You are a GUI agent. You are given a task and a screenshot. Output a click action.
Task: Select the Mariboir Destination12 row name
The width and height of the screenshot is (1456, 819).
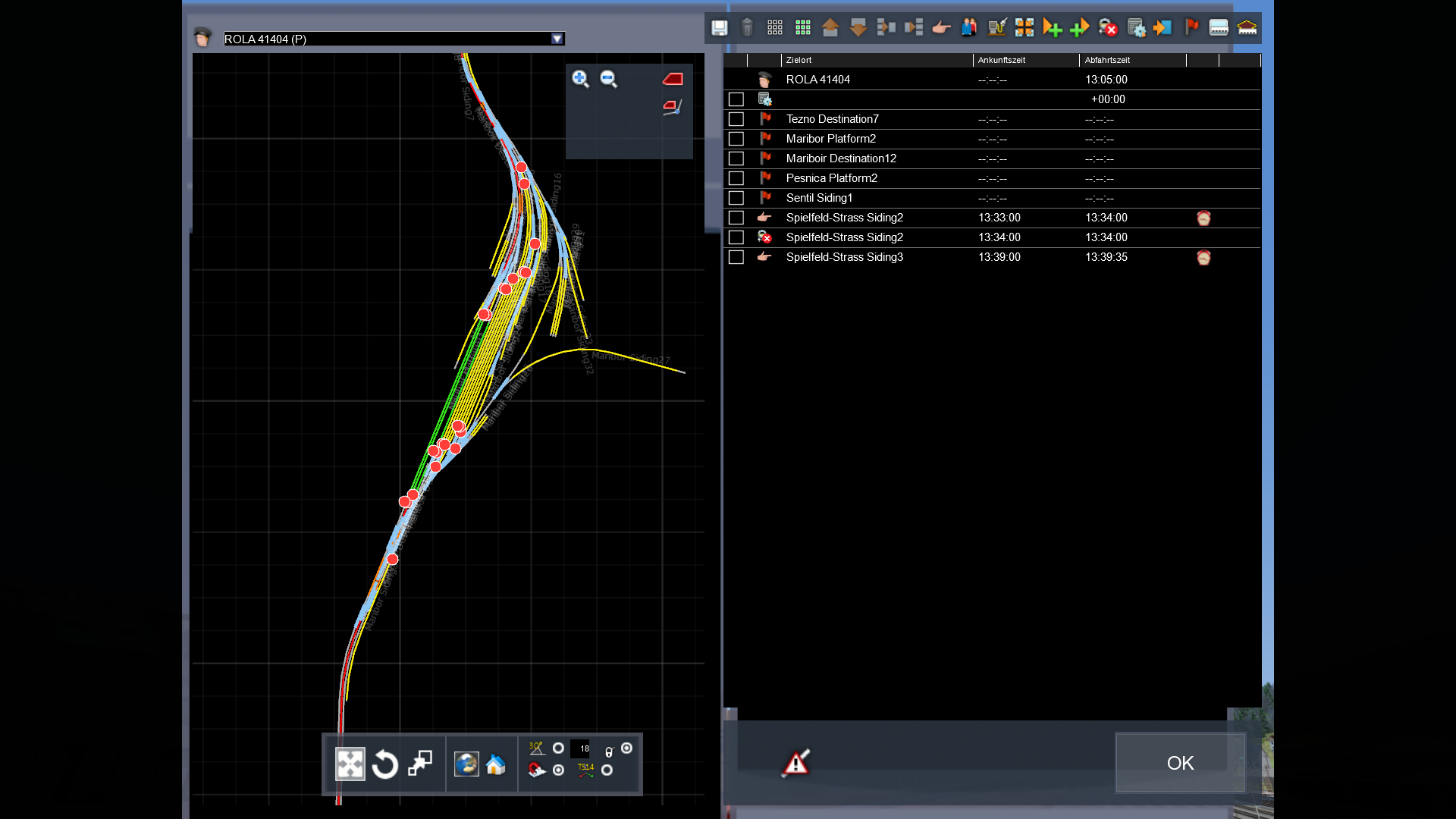pyautogui.click(x=841, y=158)
